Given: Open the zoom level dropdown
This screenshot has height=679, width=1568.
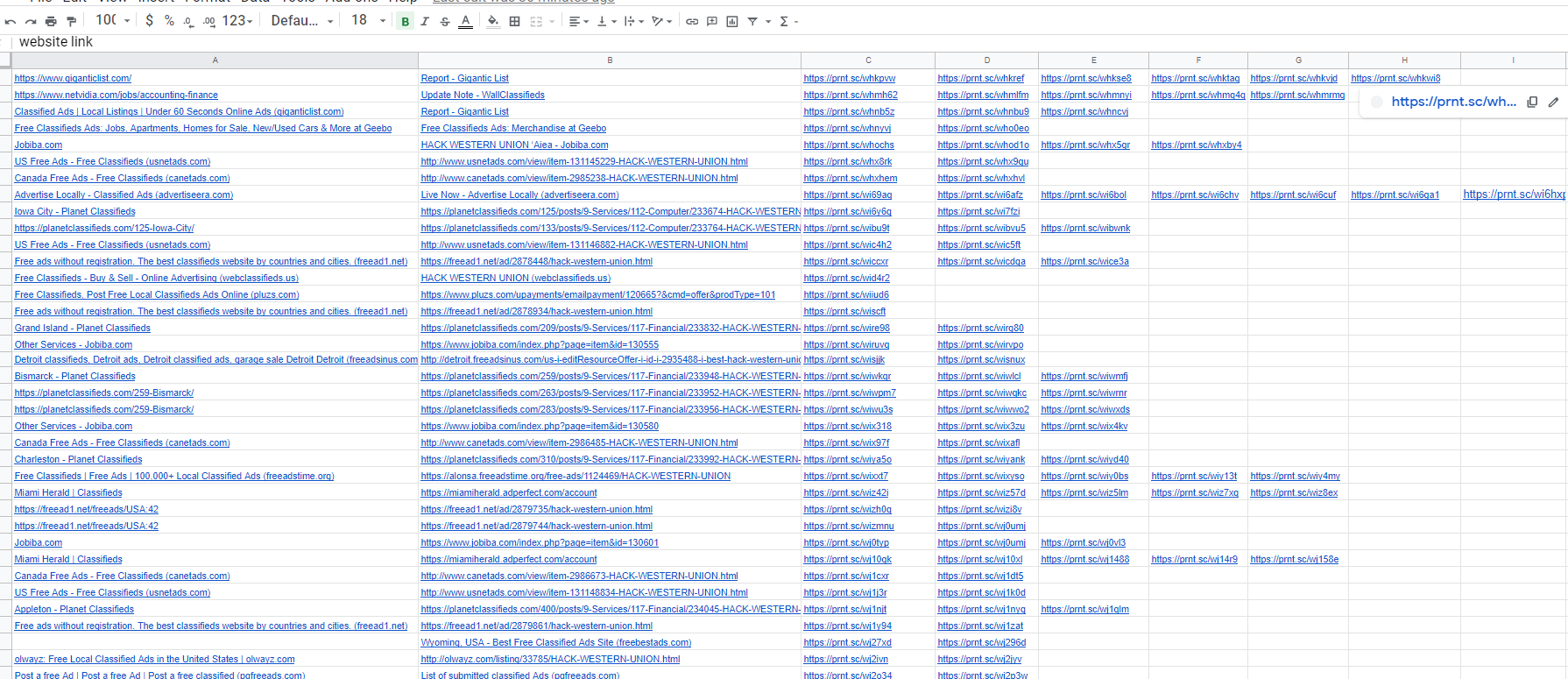Looking at the screenshot, I should (x=113, y=20).
